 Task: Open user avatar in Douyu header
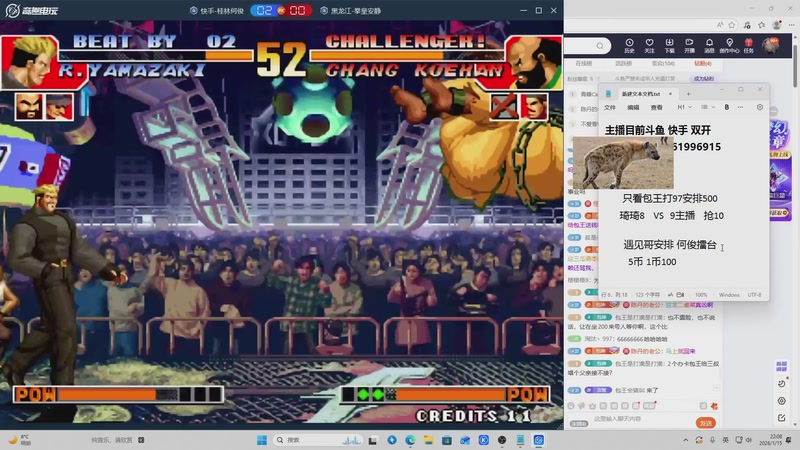(770, 45)
